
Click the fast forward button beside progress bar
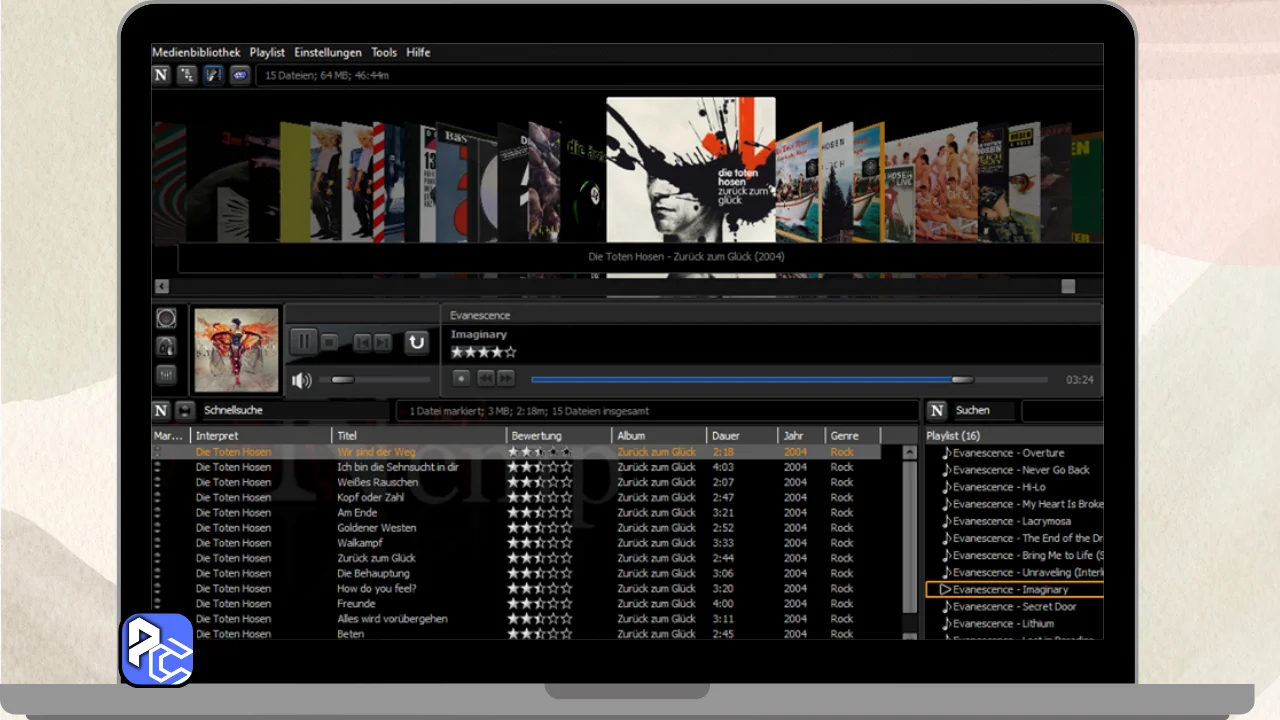tap(506, 378)
